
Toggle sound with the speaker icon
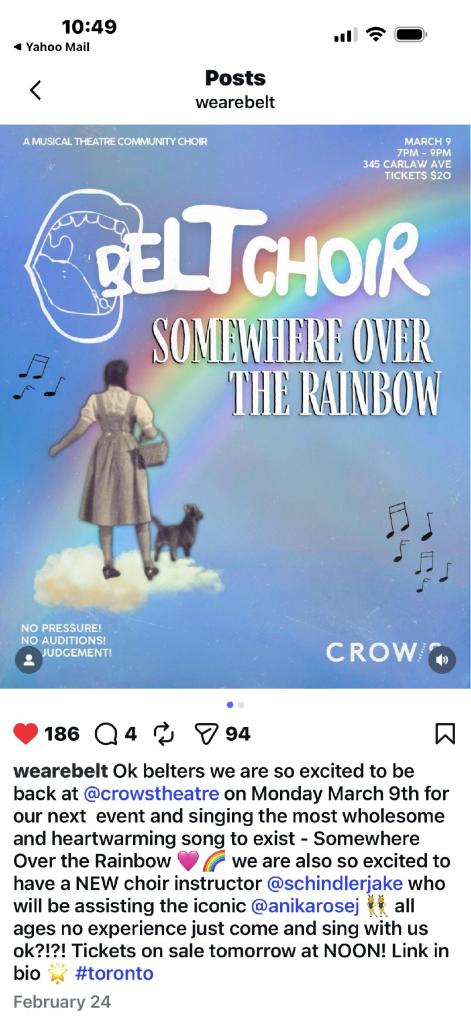pos(442,660)
